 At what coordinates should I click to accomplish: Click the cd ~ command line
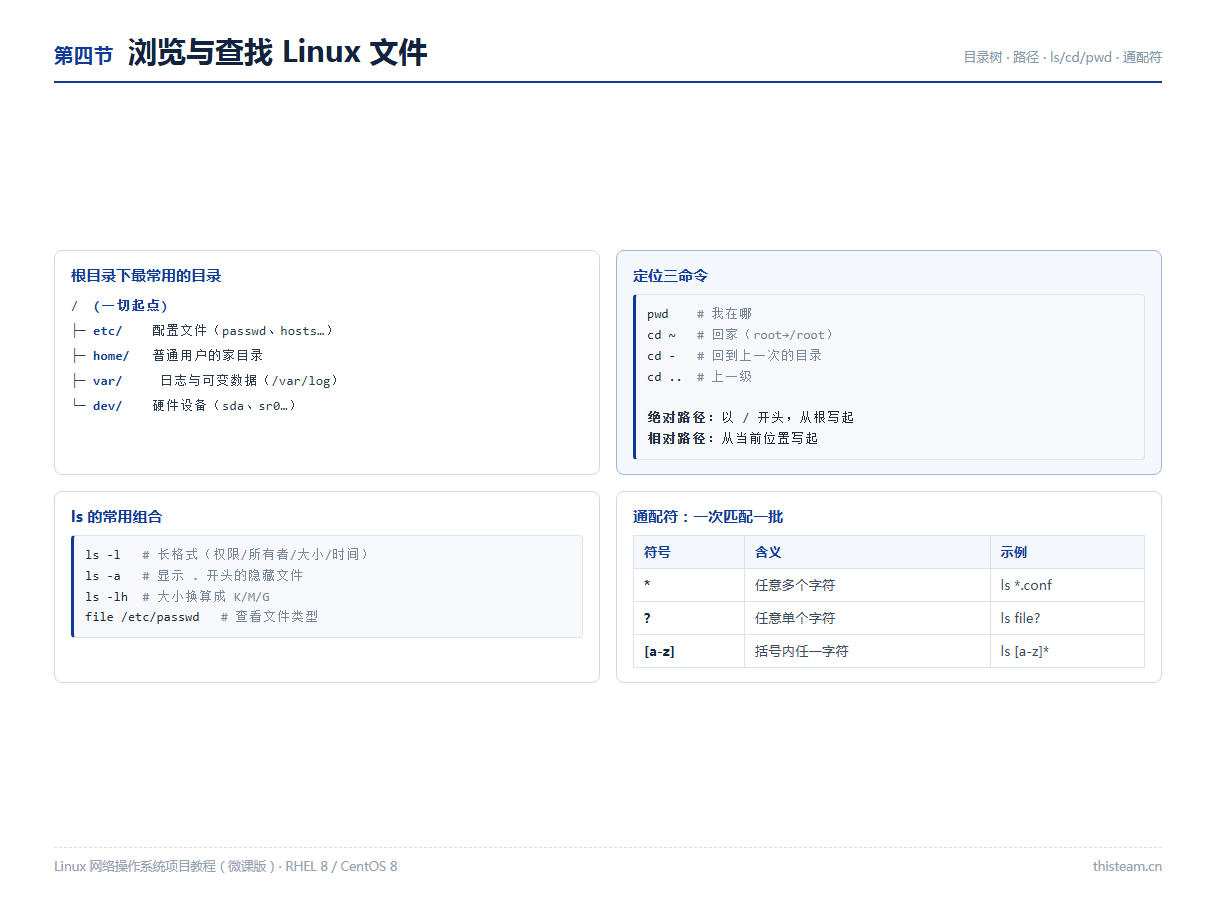741,335
